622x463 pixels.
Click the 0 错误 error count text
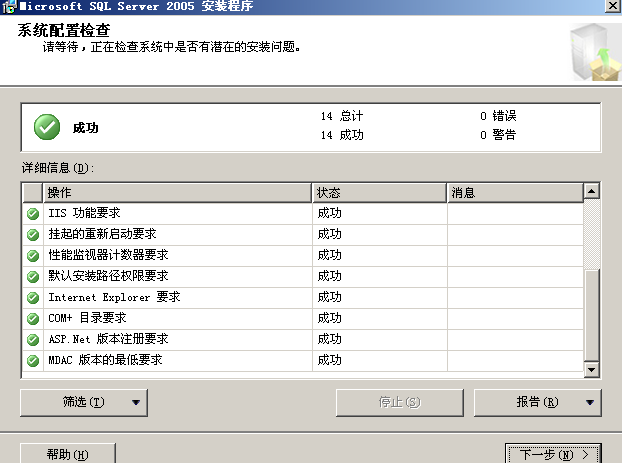coord(498,116)
